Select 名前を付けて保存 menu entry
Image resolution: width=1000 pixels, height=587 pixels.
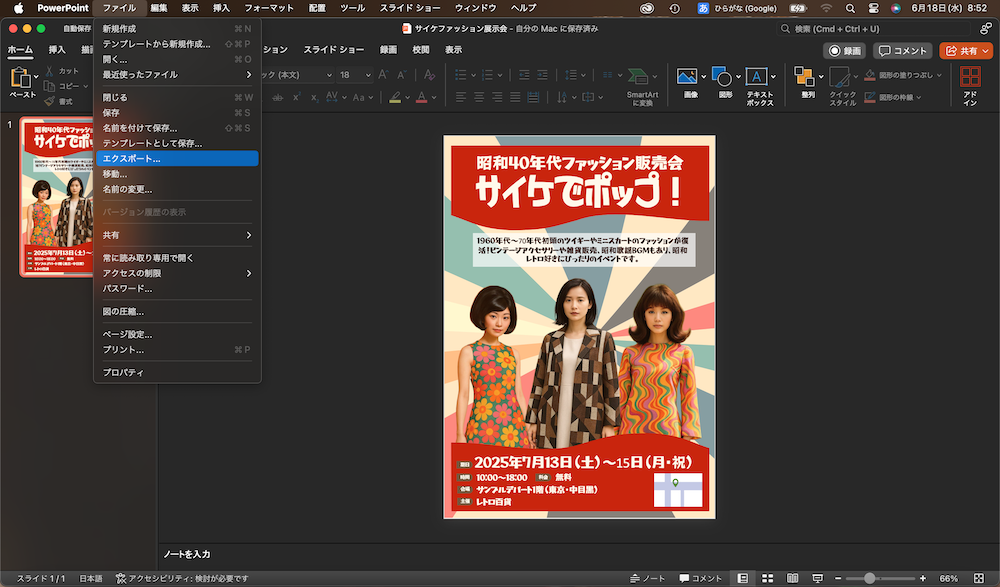tap(177, 128)
